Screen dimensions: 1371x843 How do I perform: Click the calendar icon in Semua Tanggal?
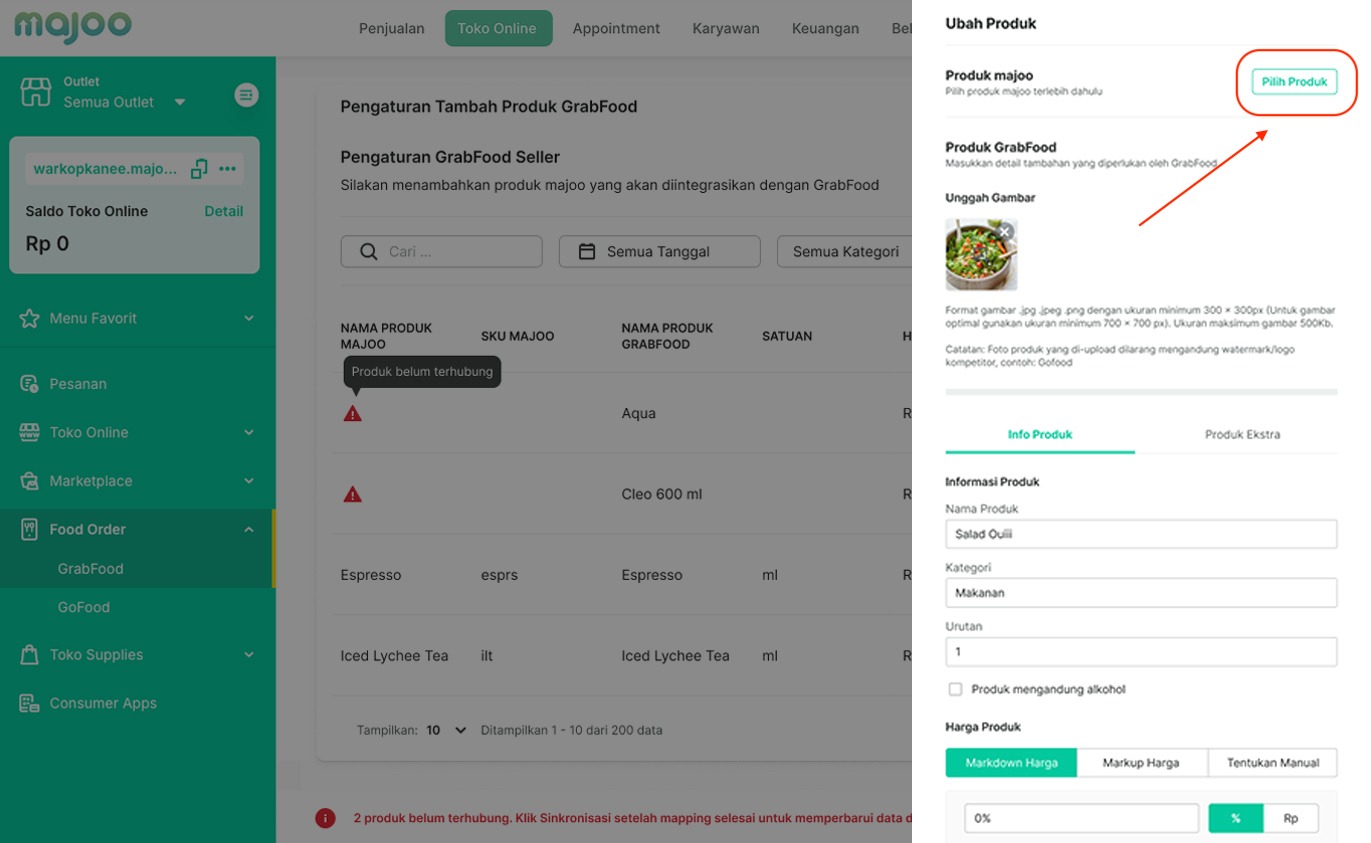tap(587, 252)
